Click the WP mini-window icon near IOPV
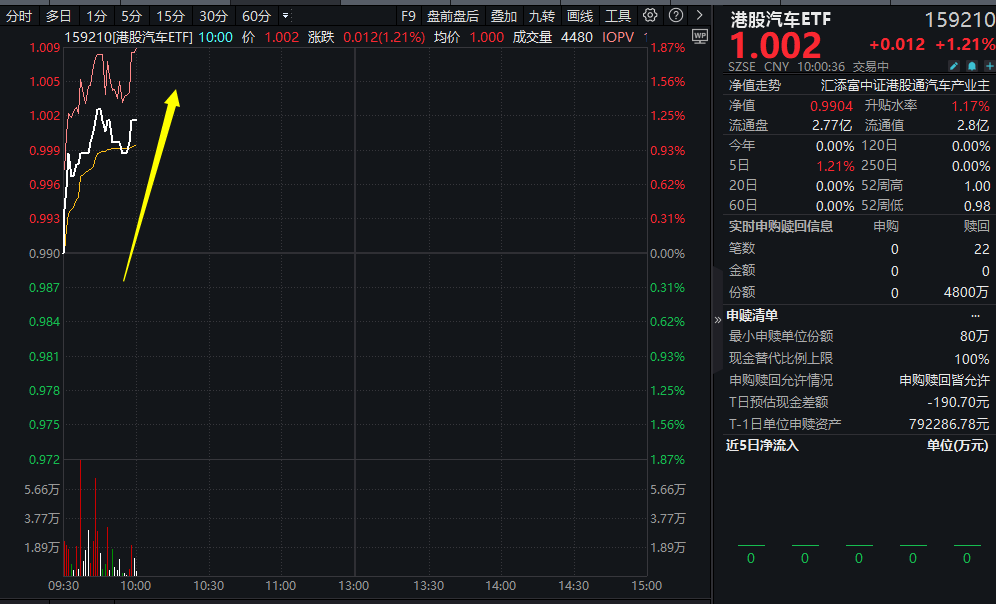This screenshot has width=996, height=604. [700, 36]
